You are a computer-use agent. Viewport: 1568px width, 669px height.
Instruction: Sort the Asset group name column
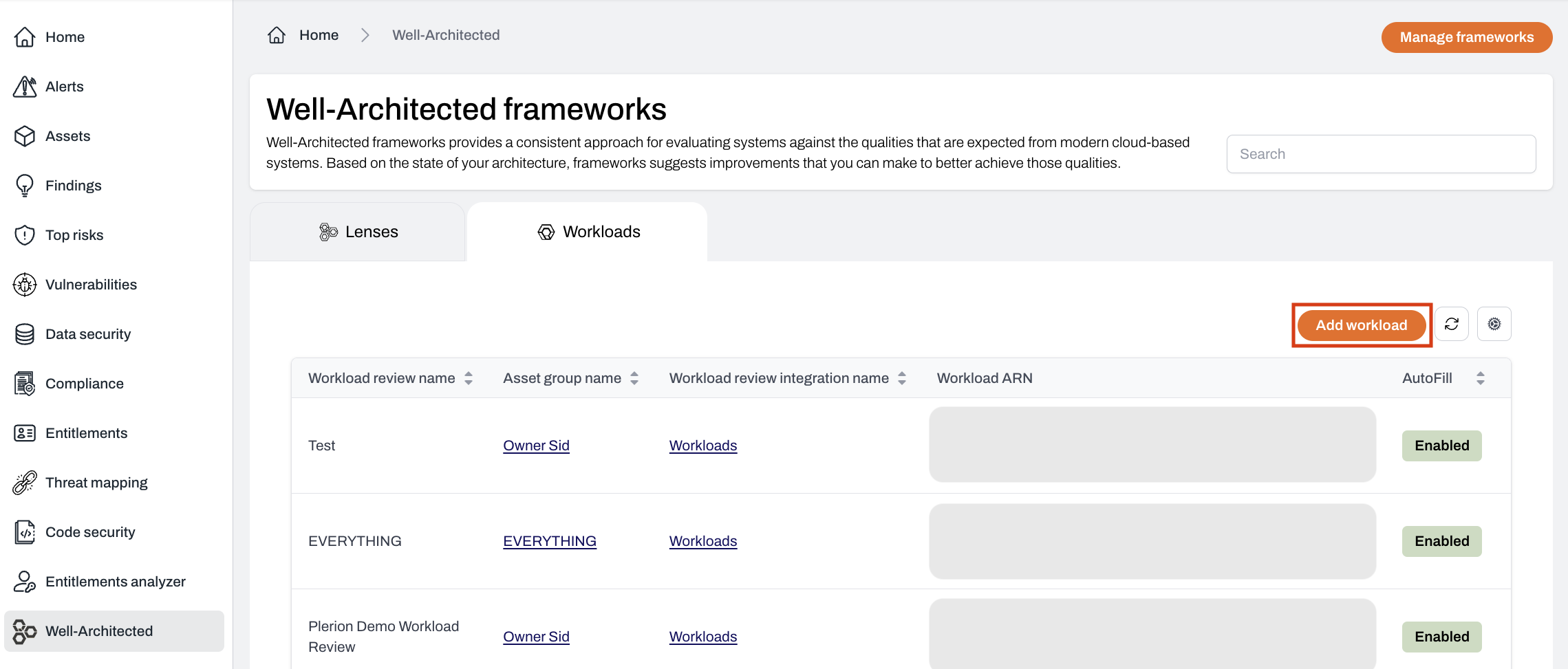(634, 377)
